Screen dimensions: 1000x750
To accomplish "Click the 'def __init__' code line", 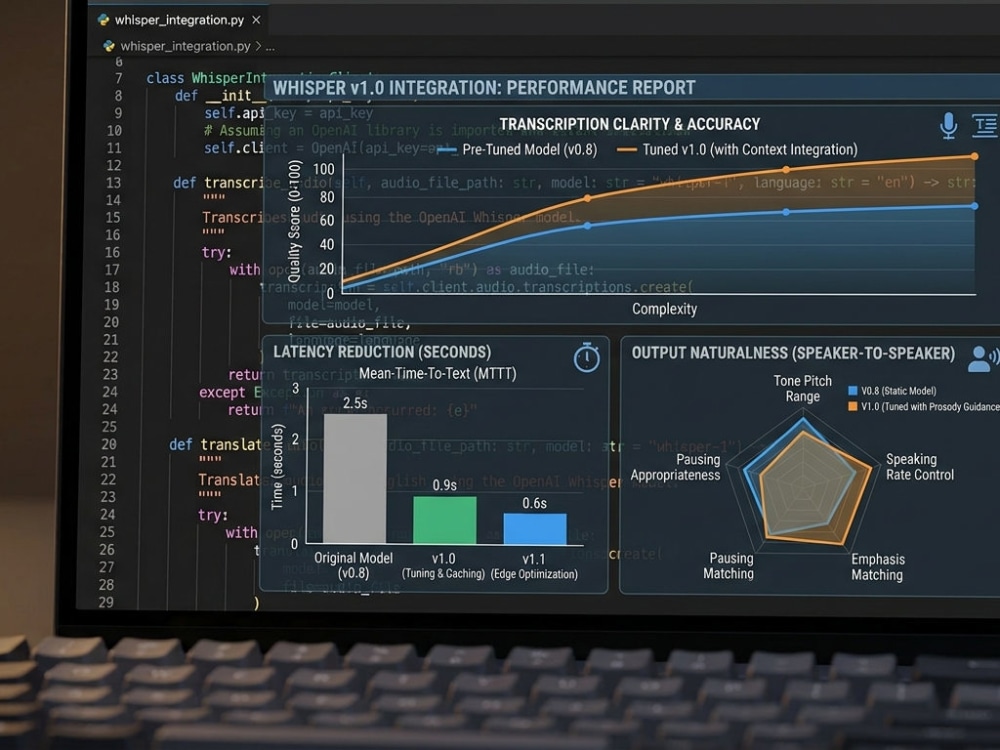I will (x=220, y=96).
